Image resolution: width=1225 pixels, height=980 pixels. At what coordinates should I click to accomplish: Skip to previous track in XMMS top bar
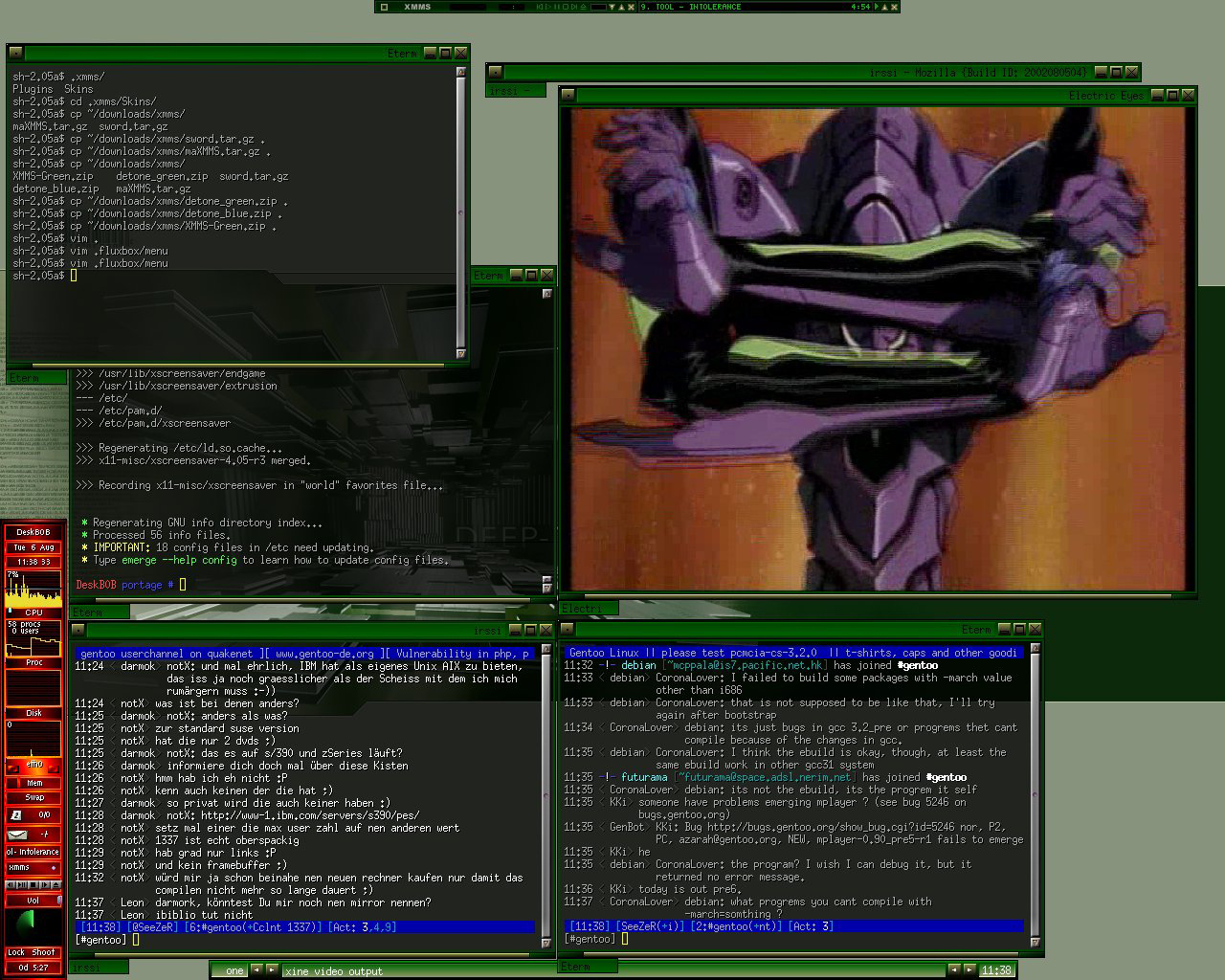pyautogui.click(x=540, y=7)
